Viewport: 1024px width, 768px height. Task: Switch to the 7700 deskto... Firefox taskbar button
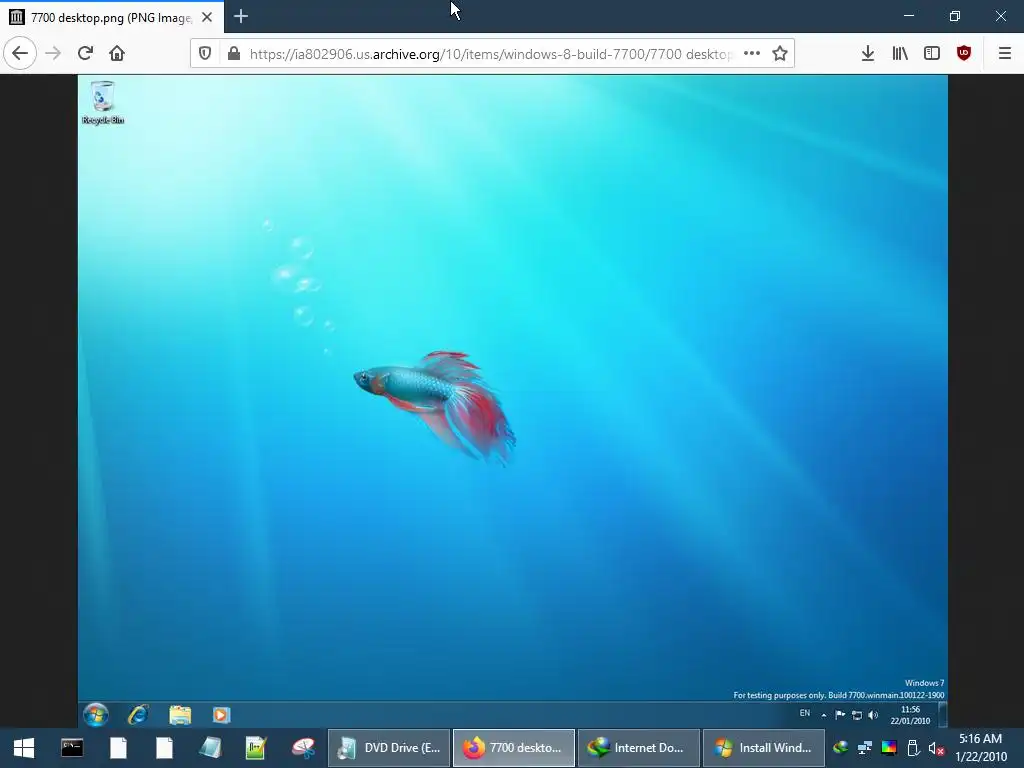[514, 748]
